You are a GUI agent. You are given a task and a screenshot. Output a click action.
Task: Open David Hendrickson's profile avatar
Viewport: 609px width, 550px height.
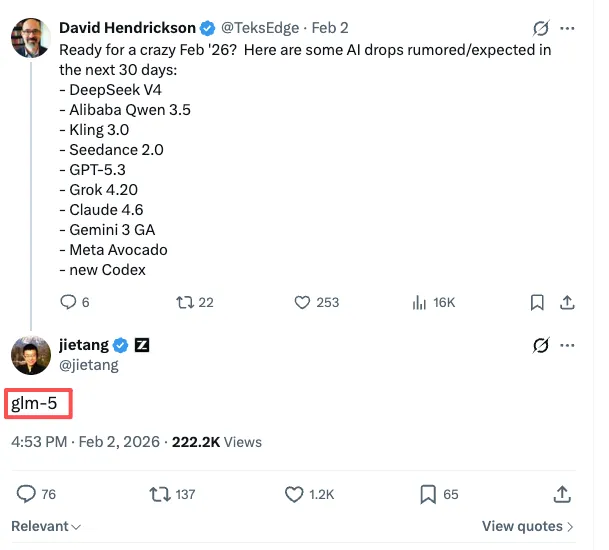[x=30, y=38]
